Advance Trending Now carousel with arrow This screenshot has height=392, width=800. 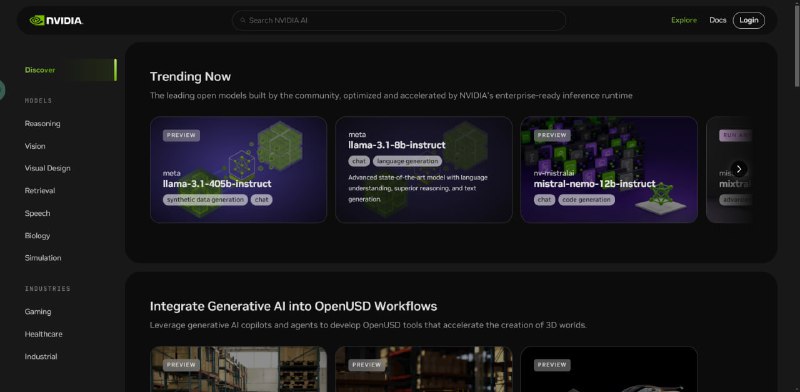pyautogui.click(x=739, y=169)
